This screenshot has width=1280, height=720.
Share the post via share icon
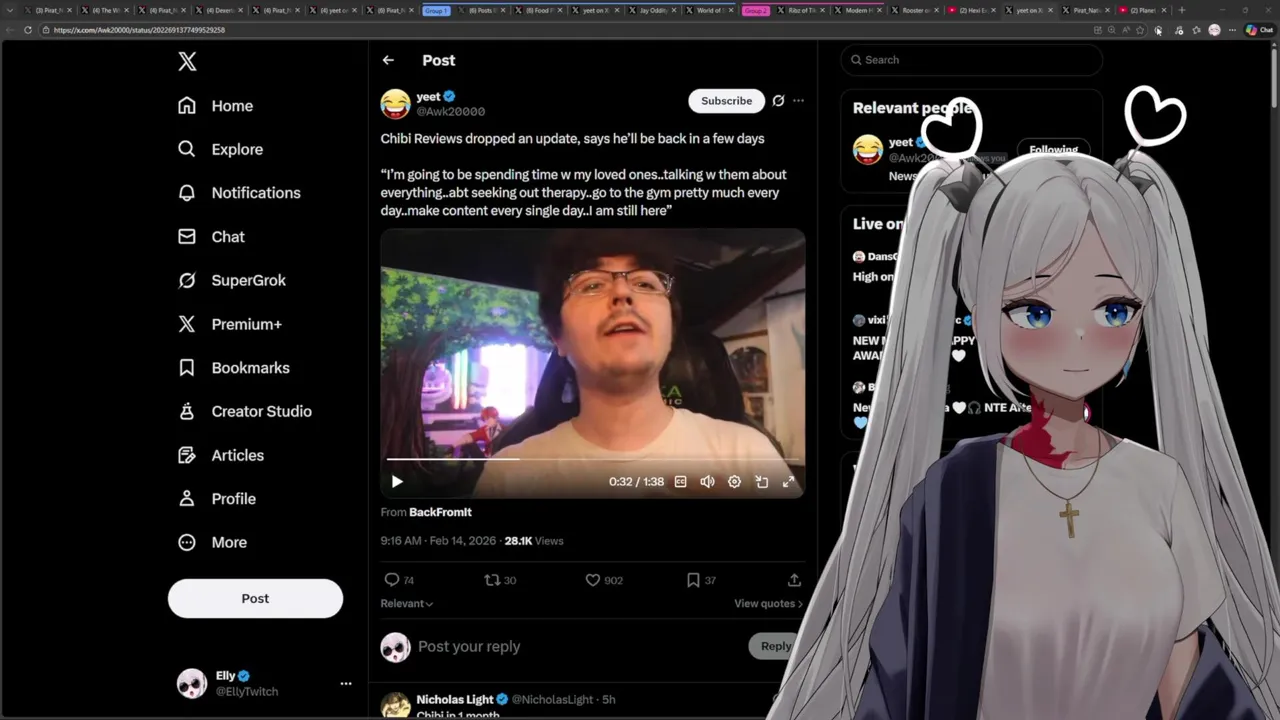pyautogui.click(x=794, y=580)
